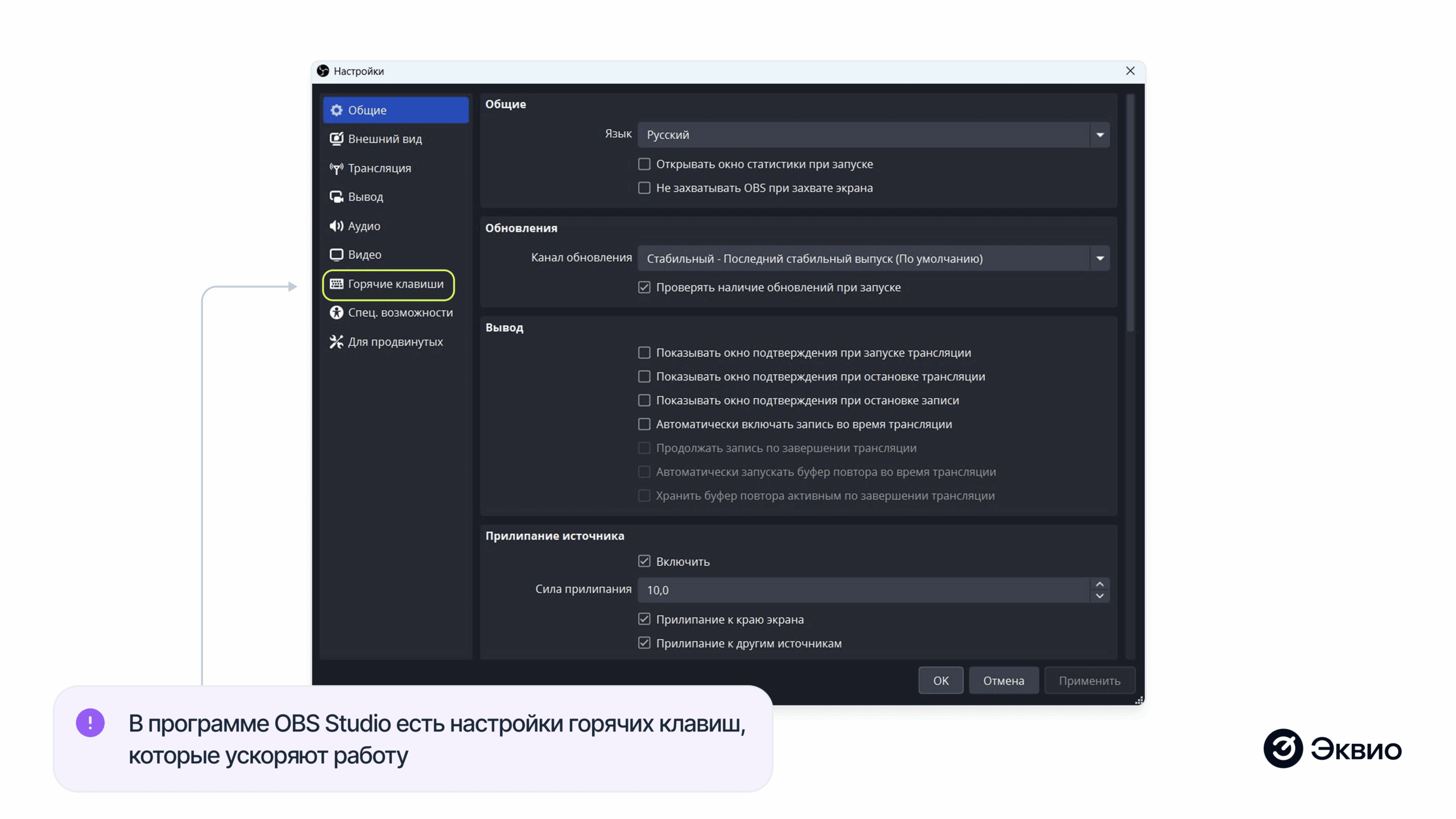Click the Применить button
The width and height of the screenshot is (1456, 819).
point(1089,680)
